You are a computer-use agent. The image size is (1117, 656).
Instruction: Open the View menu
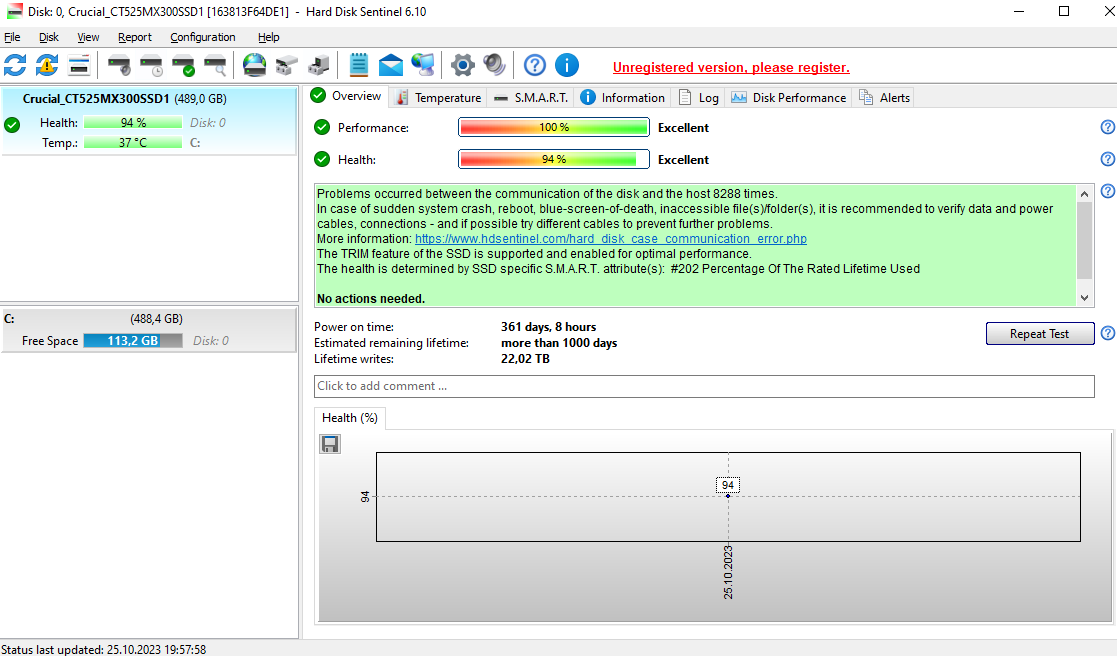[x=88, y=37]
